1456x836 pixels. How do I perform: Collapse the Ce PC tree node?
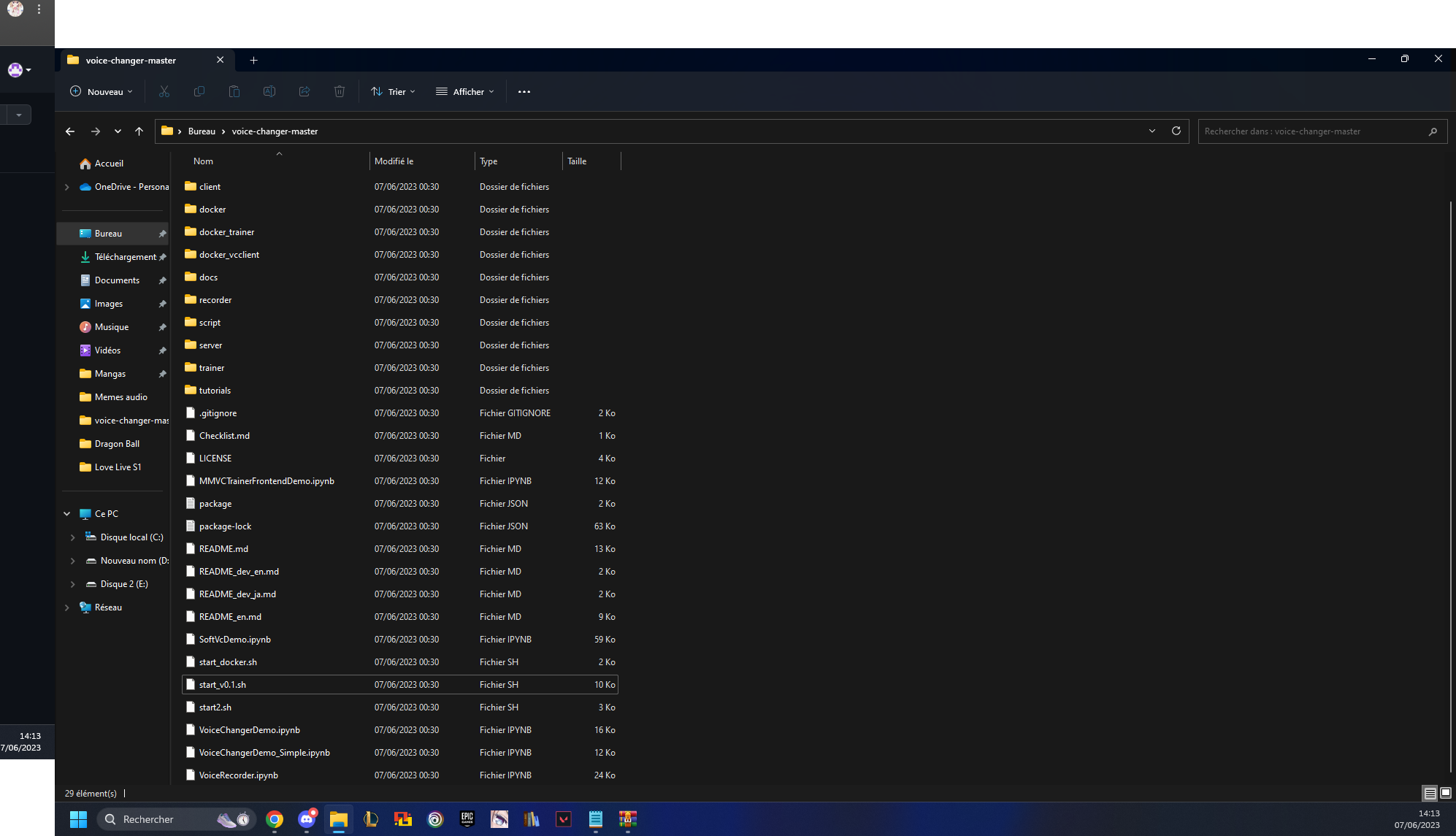(66, 514)
